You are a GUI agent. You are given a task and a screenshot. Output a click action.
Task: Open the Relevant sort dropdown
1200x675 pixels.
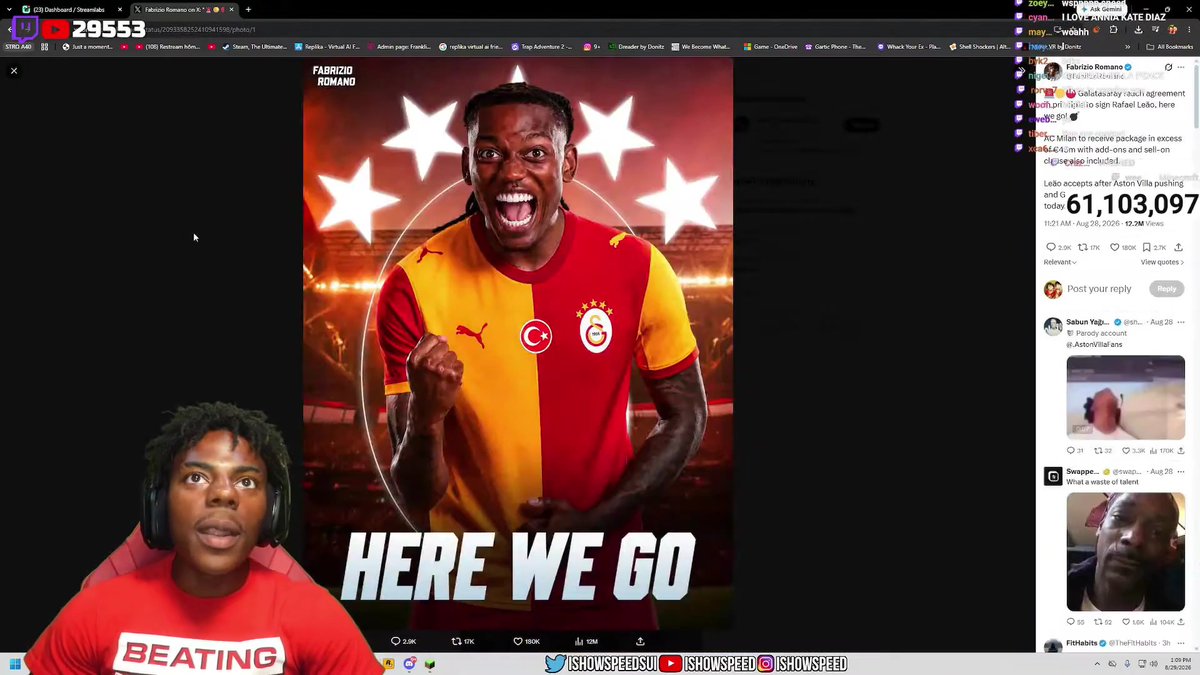[1060, 262]
